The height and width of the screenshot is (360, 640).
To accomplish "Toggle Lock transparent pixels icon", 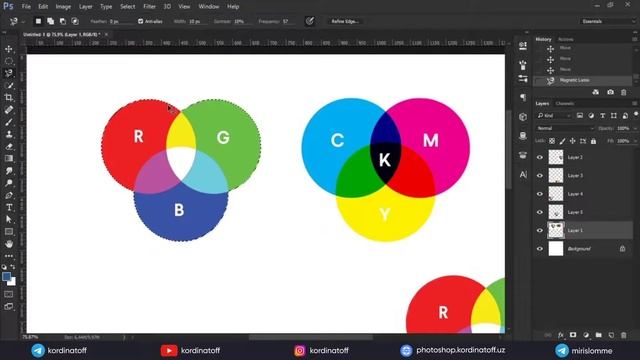I will coord(552,141).
